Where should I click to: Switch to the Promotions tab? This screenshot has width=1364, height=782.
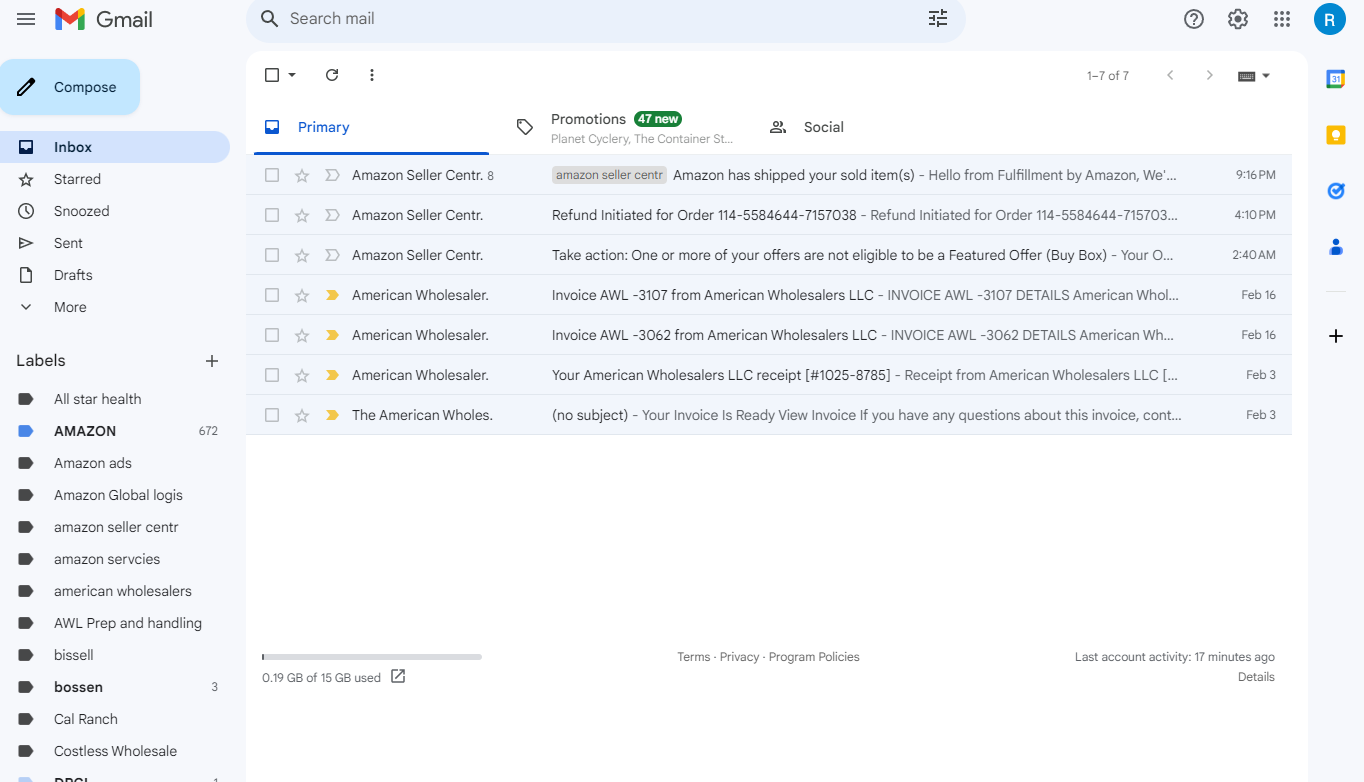624,127
